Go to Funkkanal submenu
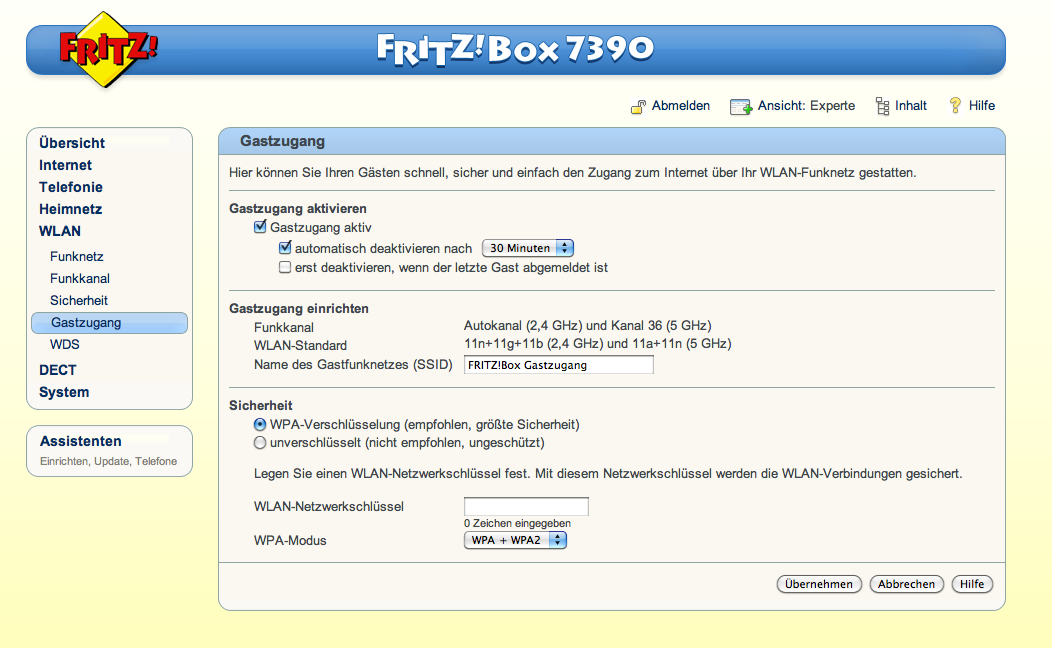1052x648 pixels. click(x=80, y=278)
